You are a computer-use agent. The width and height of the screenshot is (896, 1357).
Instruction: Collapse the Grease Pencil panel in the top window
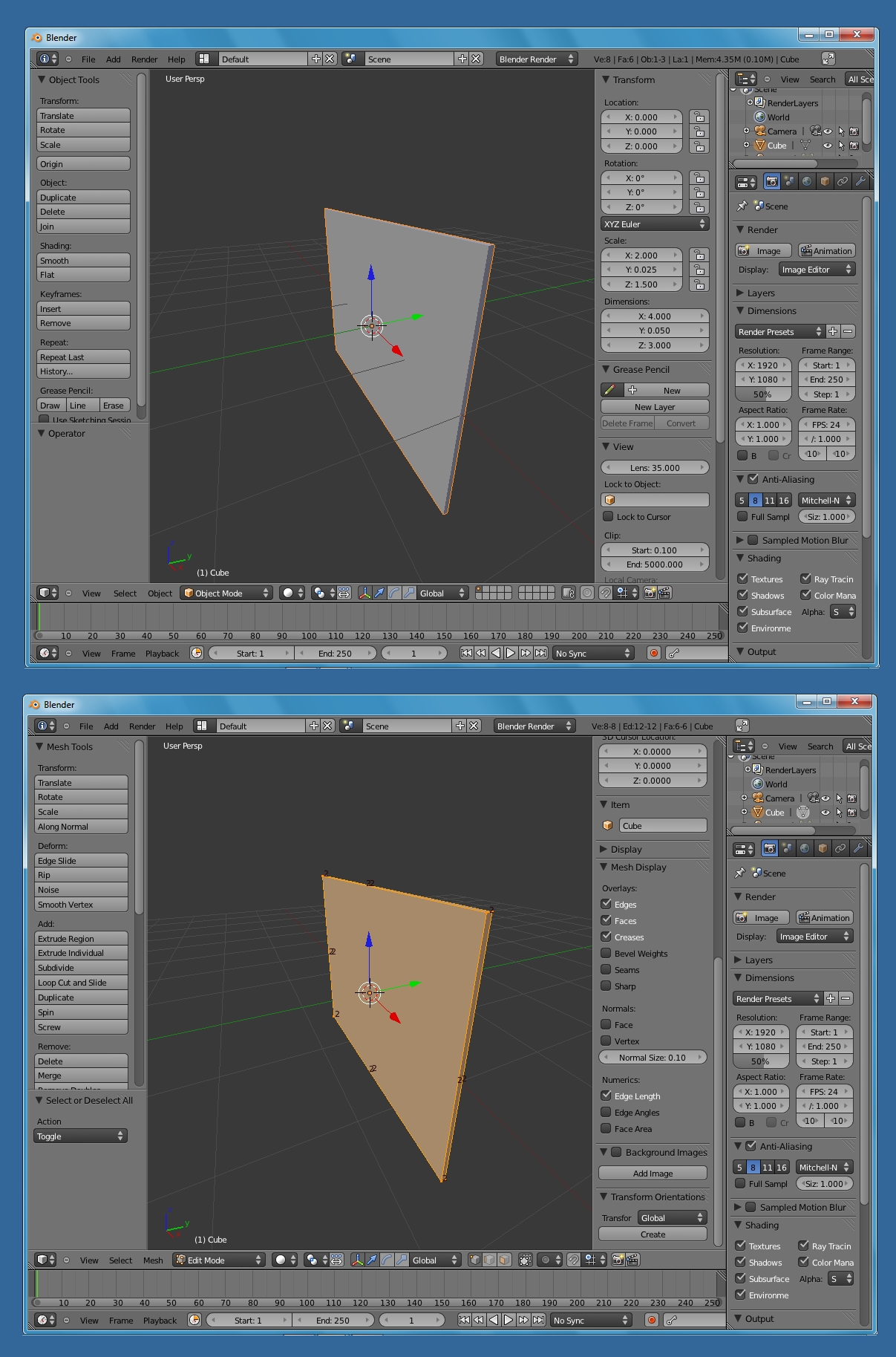tap(606, 369)
